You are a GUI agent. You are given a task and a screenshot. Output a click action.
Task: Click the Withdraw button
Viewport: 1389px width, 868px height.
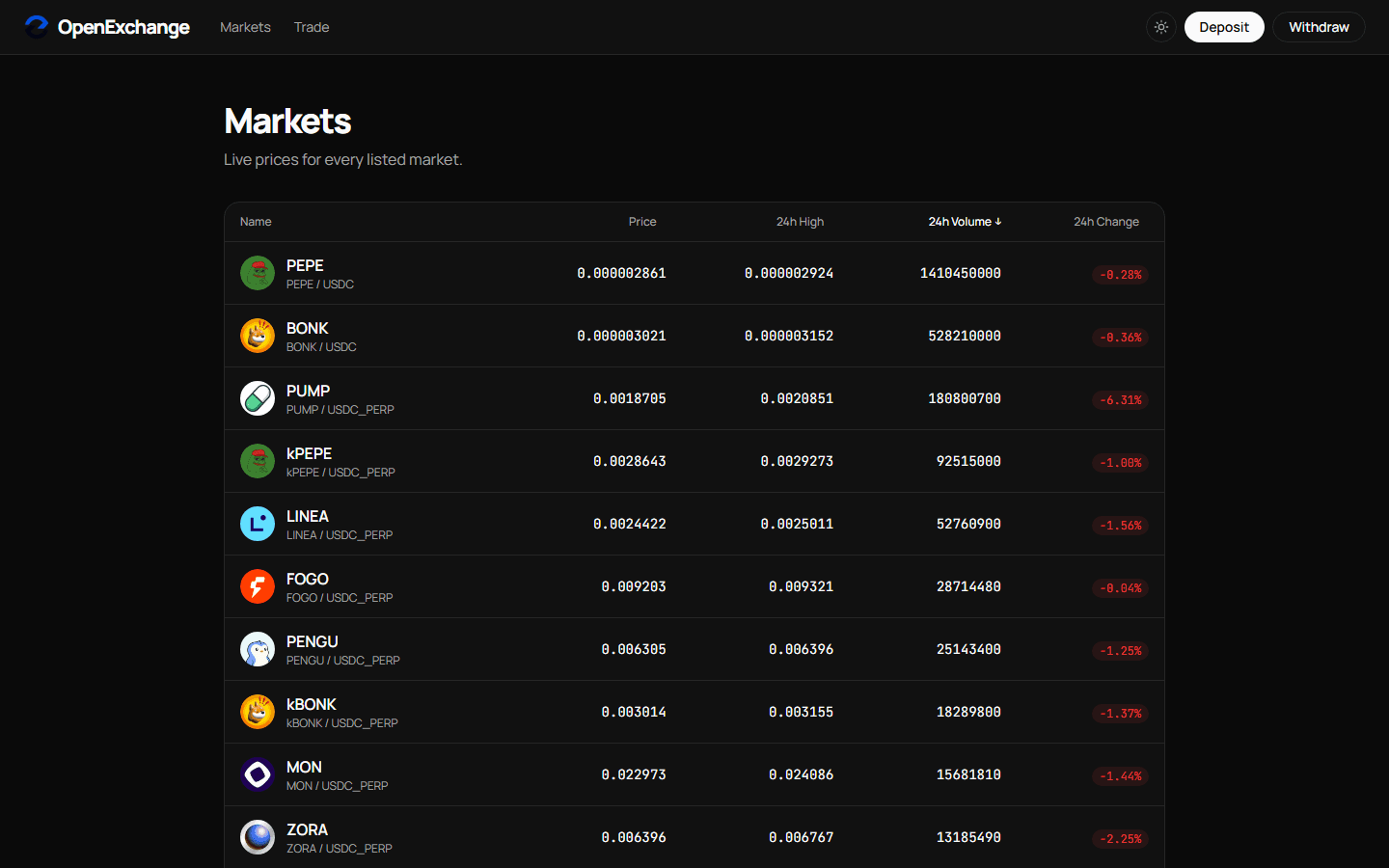pos(1319,27)
